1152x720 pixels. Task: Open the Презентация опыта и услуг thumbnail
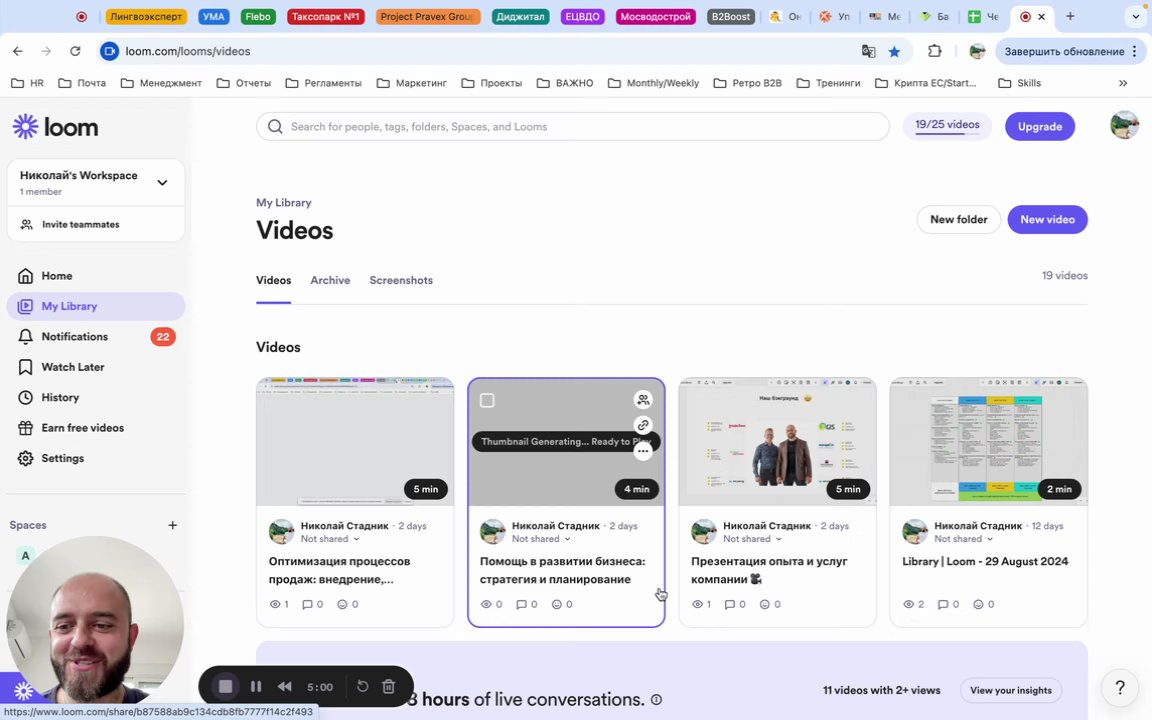pos(777,442)
